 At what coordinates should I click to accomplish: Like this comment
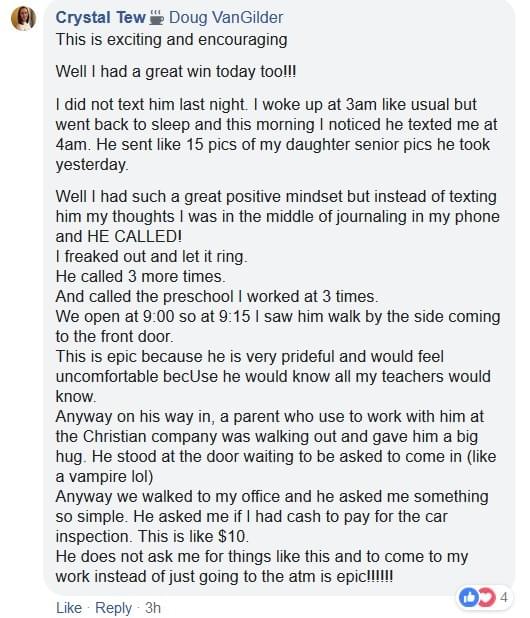pos(69,608)
